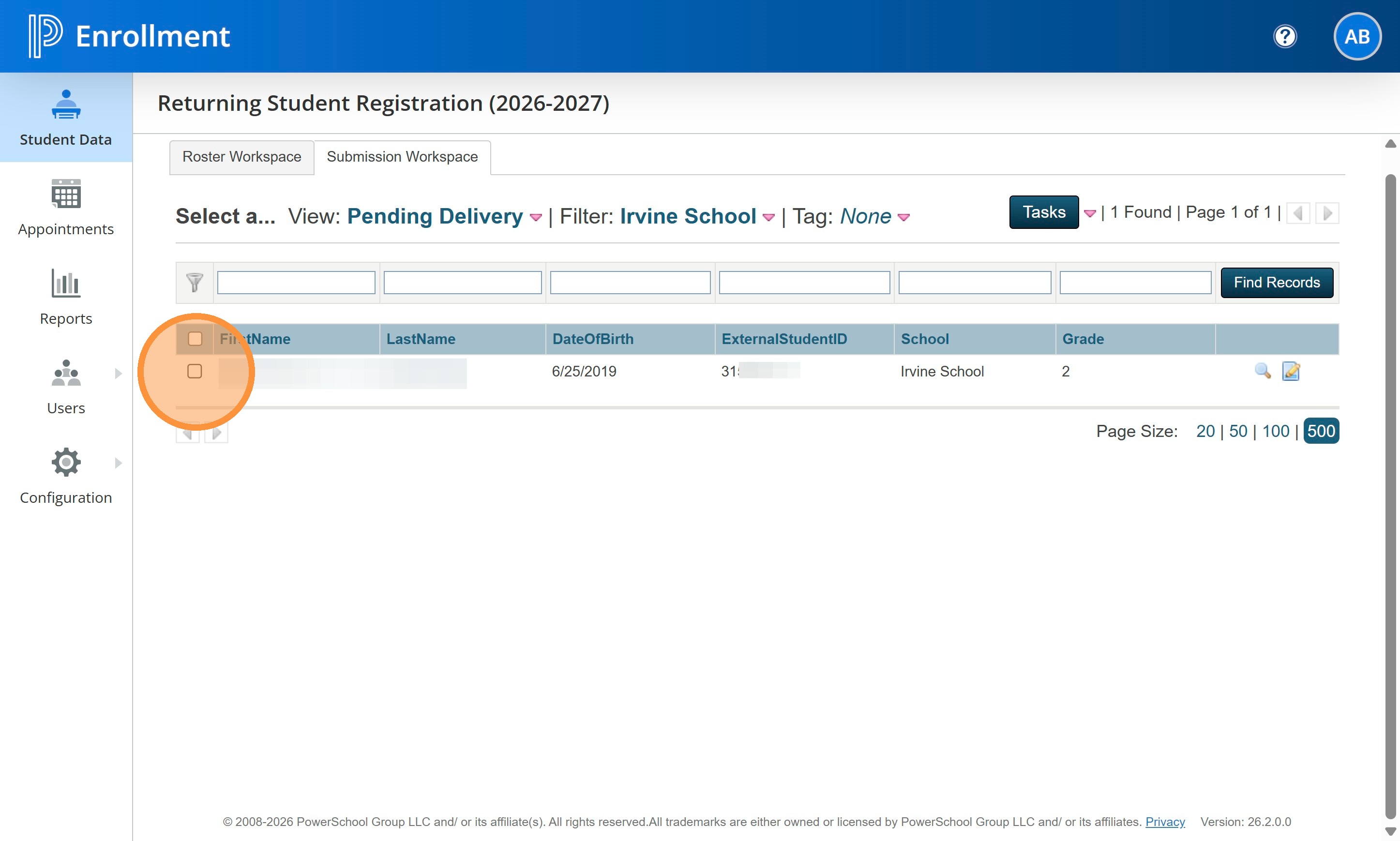Set page size to 100
This screenshot has height=841, width=1400.
tap(1275, 431)
